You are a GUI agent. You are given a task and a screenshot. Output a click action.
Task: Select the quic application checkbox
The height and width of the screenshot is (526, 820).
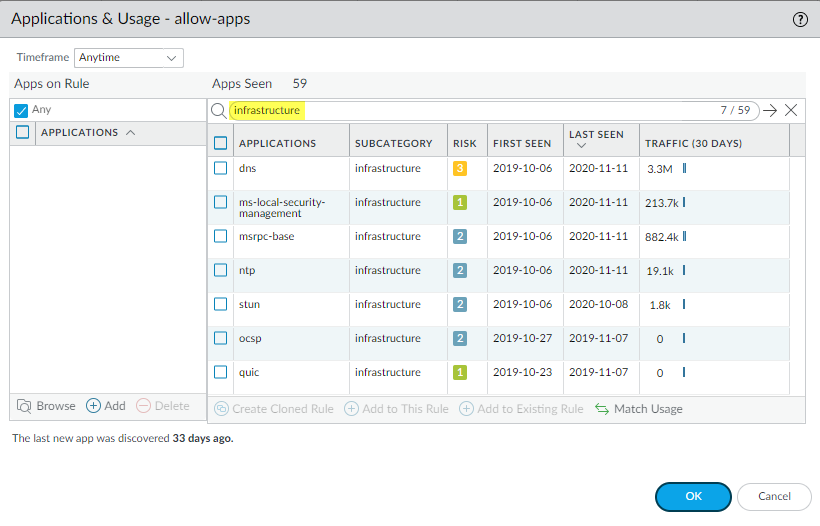pos(221,372)
